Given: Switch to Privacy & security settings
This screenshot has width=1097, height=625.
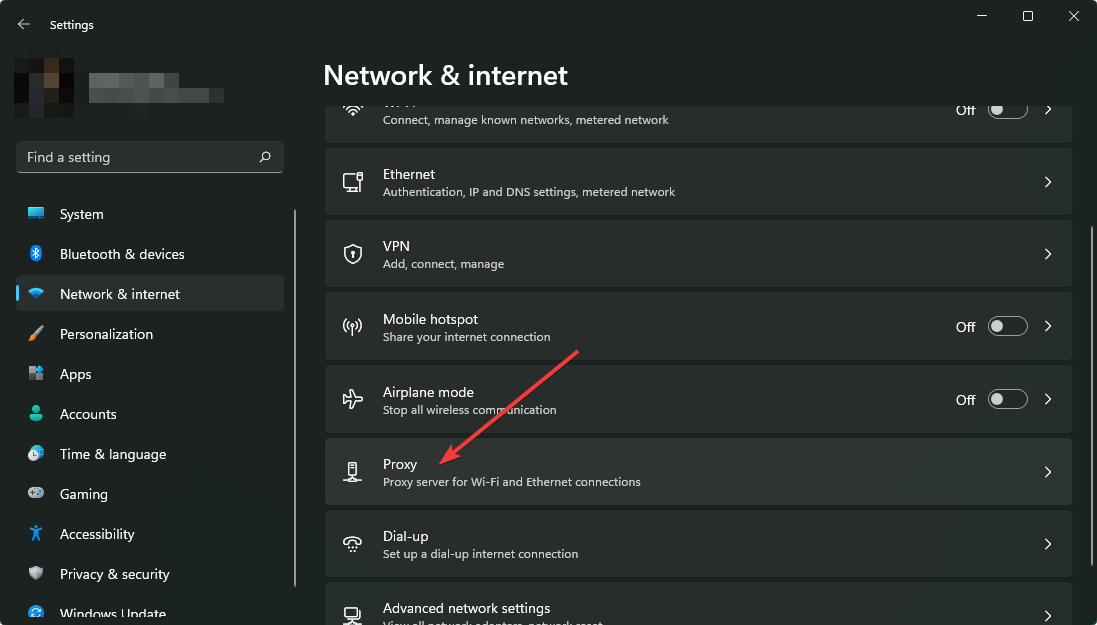Looking at the screenshot, I should 113,574.
